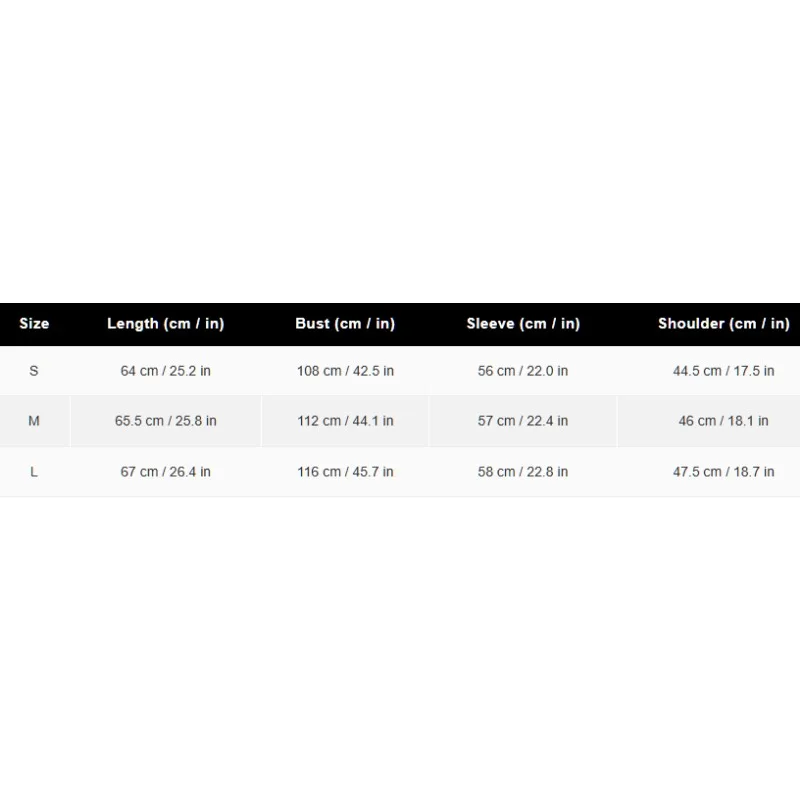Click the Length (cm / in) header
Screen dimensions: 800x800
click(x=165, y=323)
